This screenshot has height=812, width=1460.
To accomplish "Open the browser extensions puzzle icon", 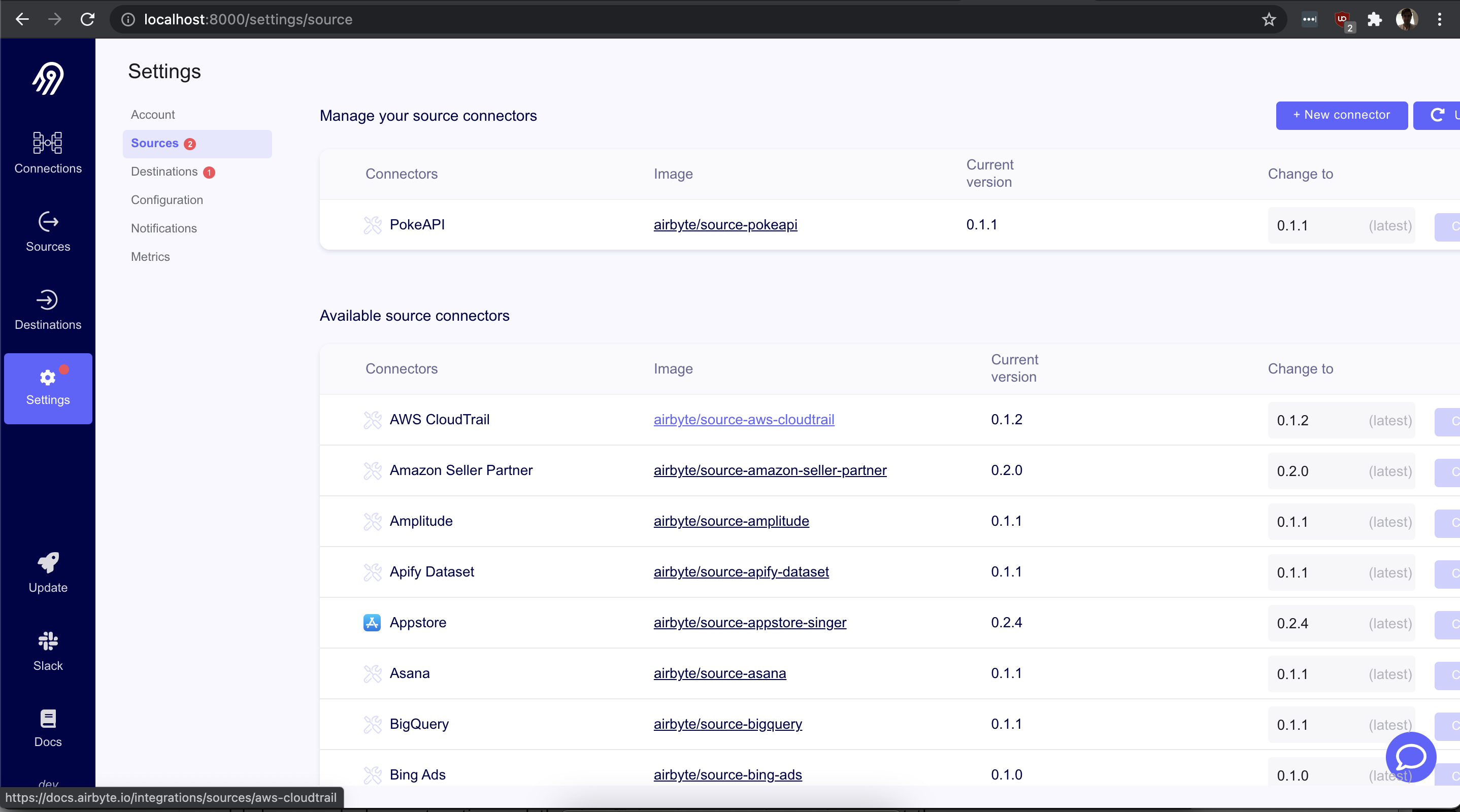I will coord(1375,19).
